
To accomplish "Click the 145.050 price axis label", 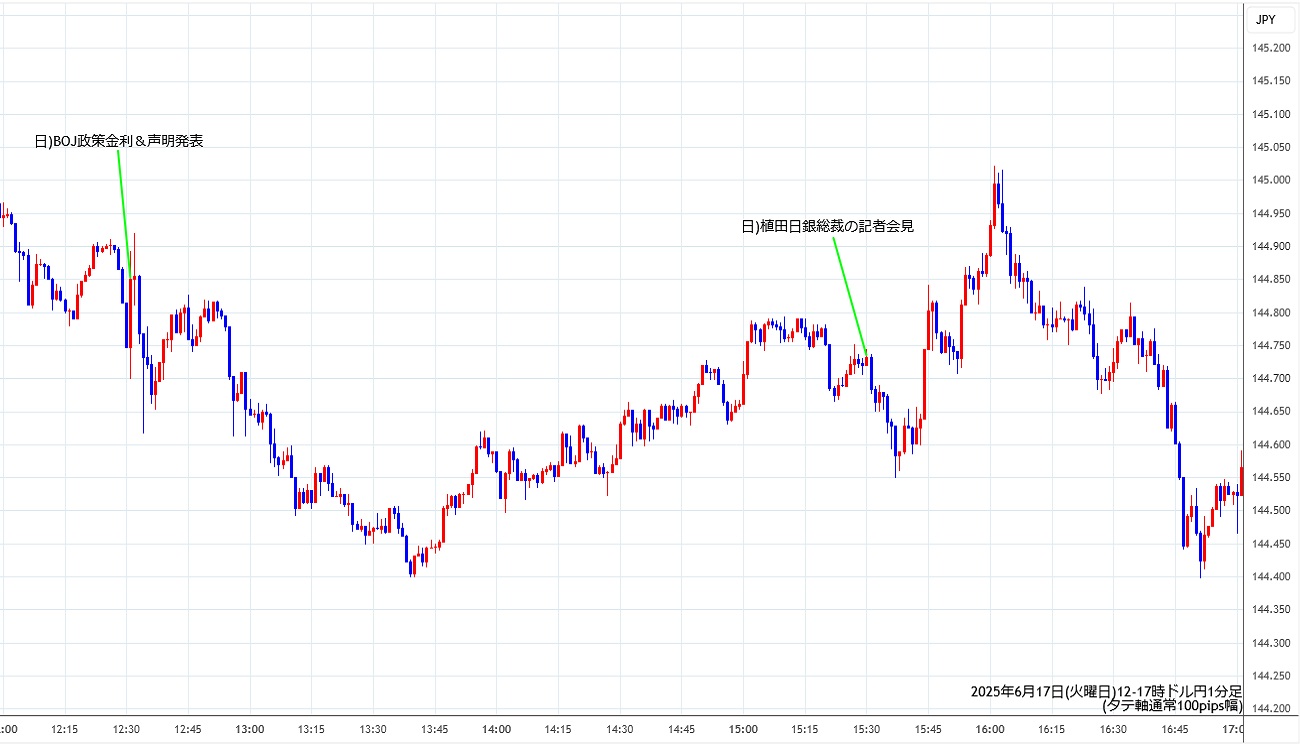I will 1272,147.
